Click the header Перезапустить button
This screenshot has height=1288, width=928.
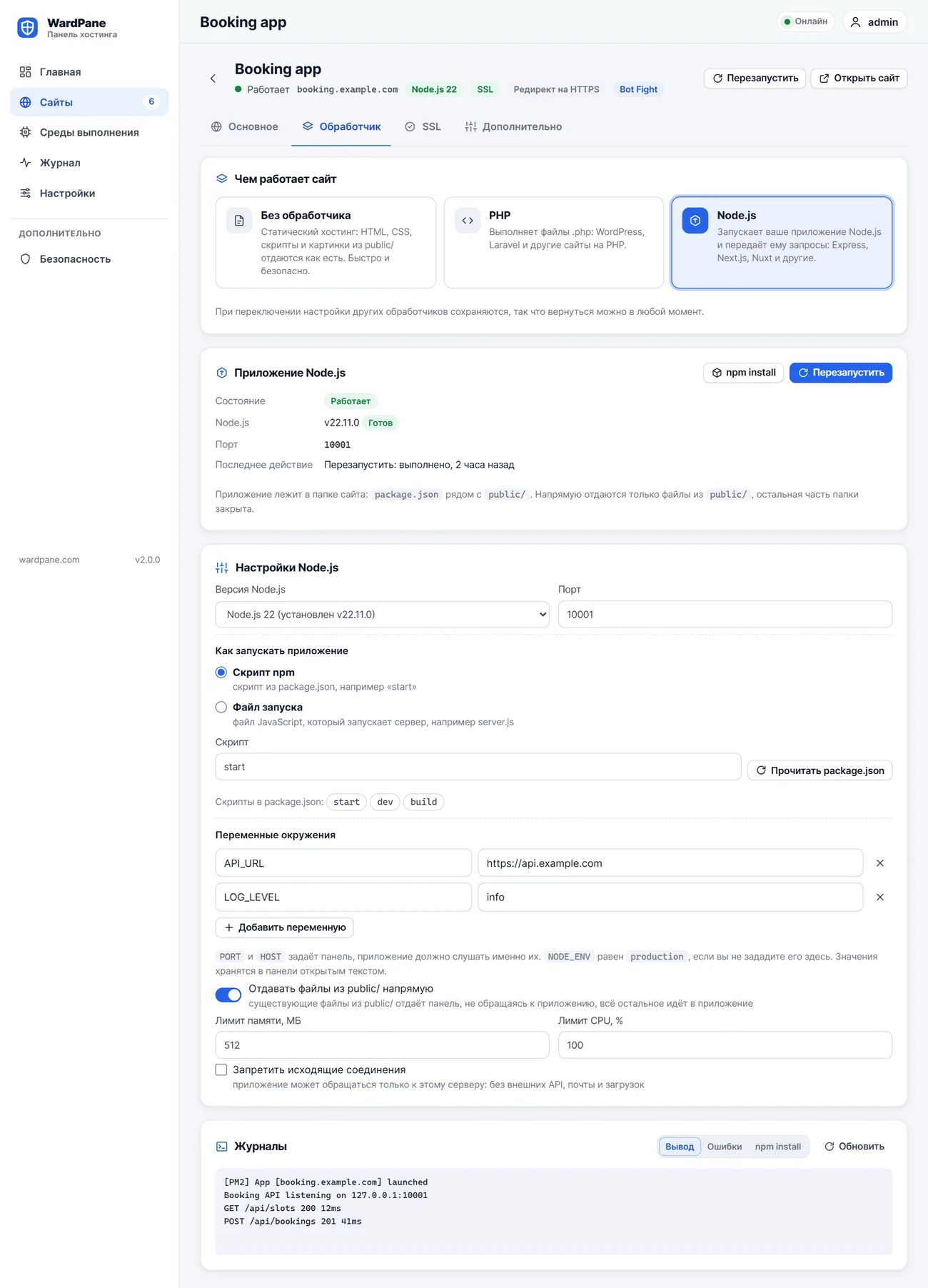[x=755, y=79]
